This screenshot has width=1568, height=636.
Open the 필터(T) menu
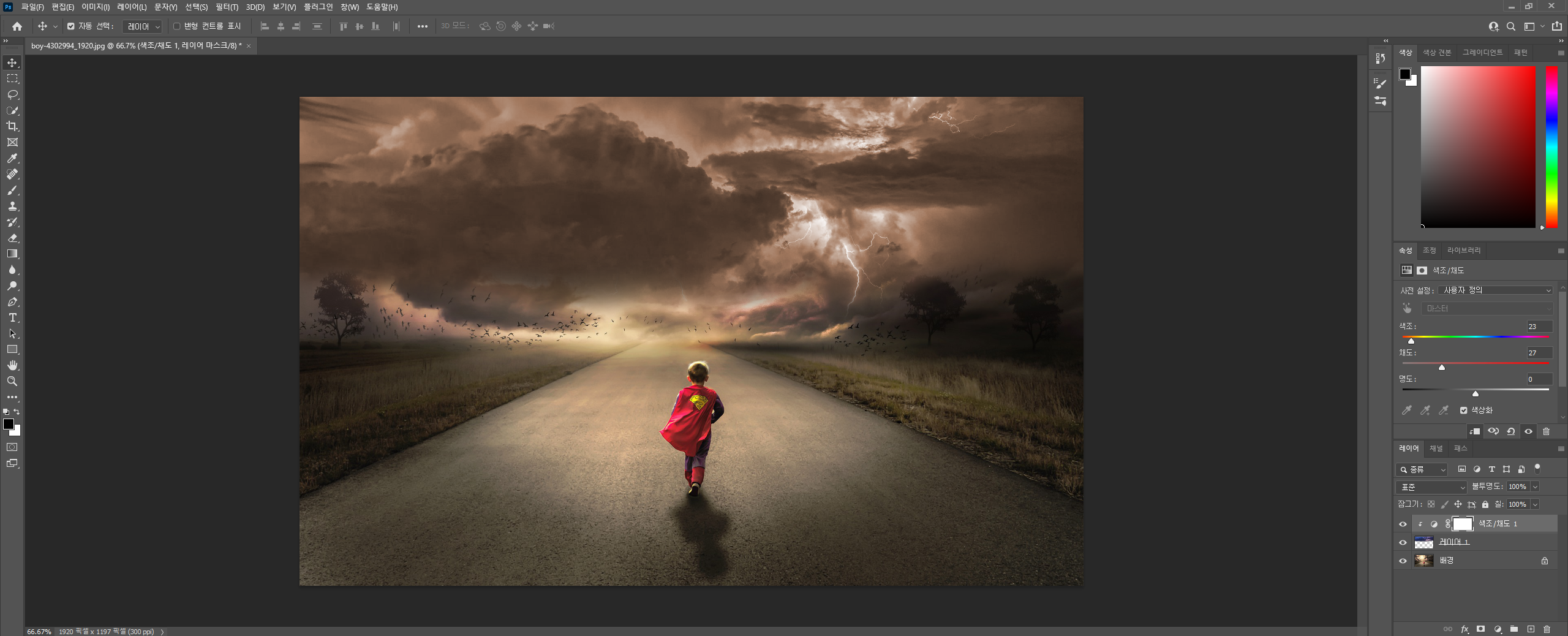point(227,7)
